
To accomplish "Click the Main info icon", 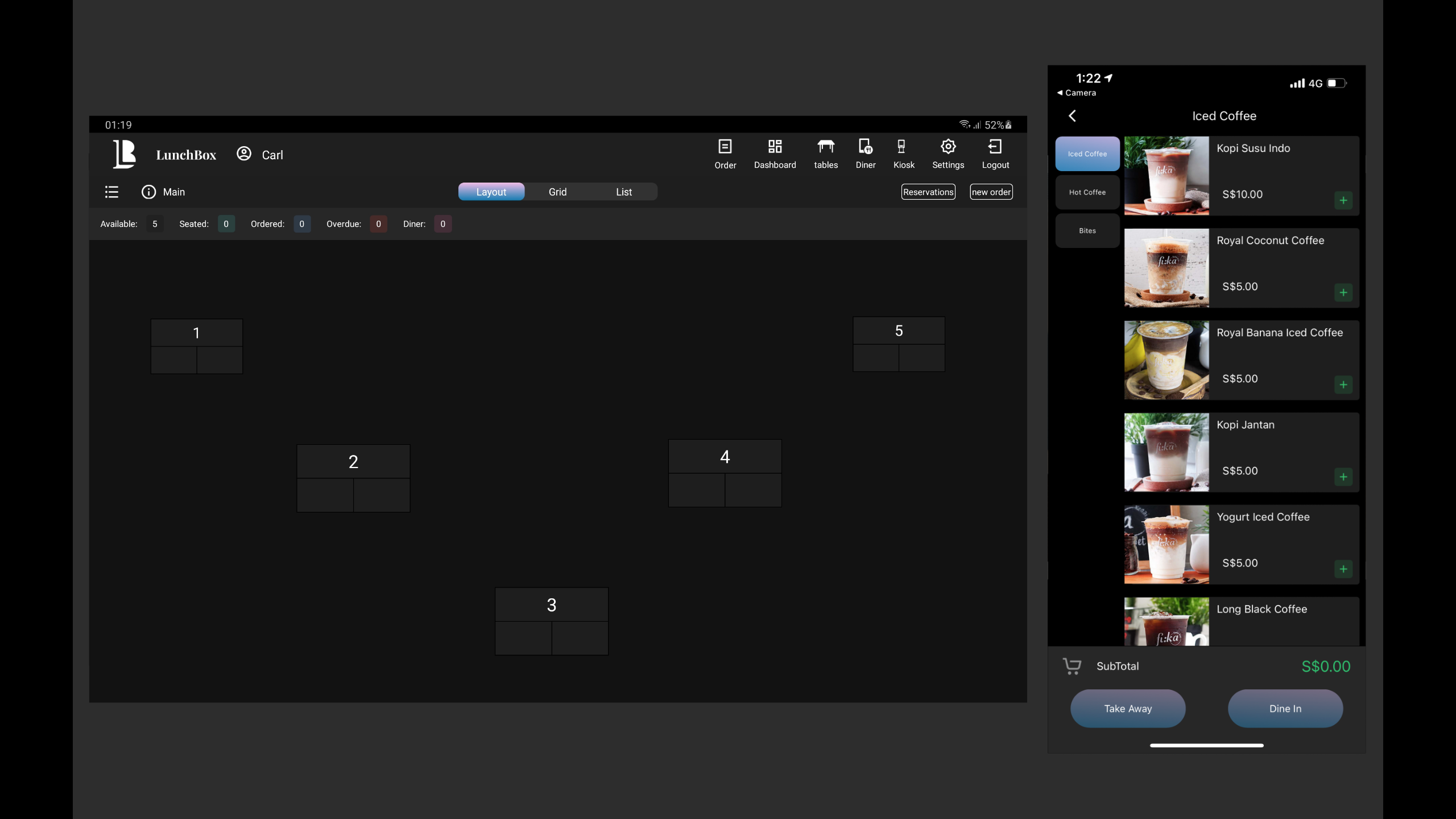I will [x=148, y=192].
